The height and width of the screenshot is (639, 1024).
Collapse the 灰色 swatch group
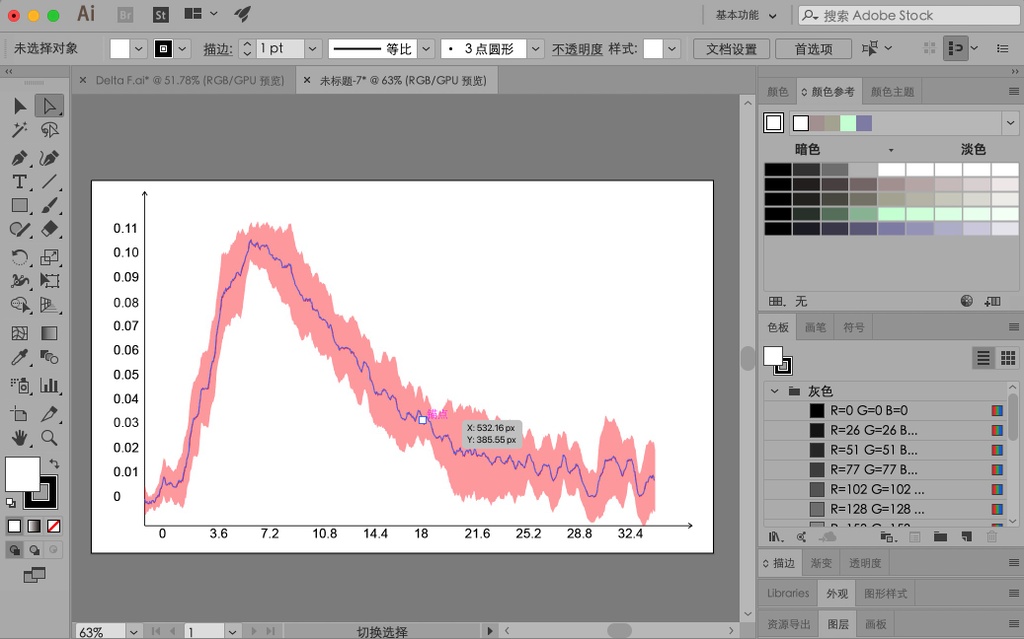773,391
